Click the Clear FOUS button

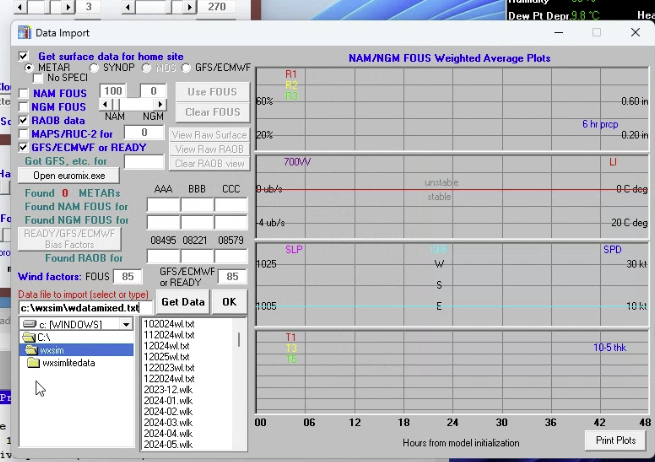(x=213, y=112)
